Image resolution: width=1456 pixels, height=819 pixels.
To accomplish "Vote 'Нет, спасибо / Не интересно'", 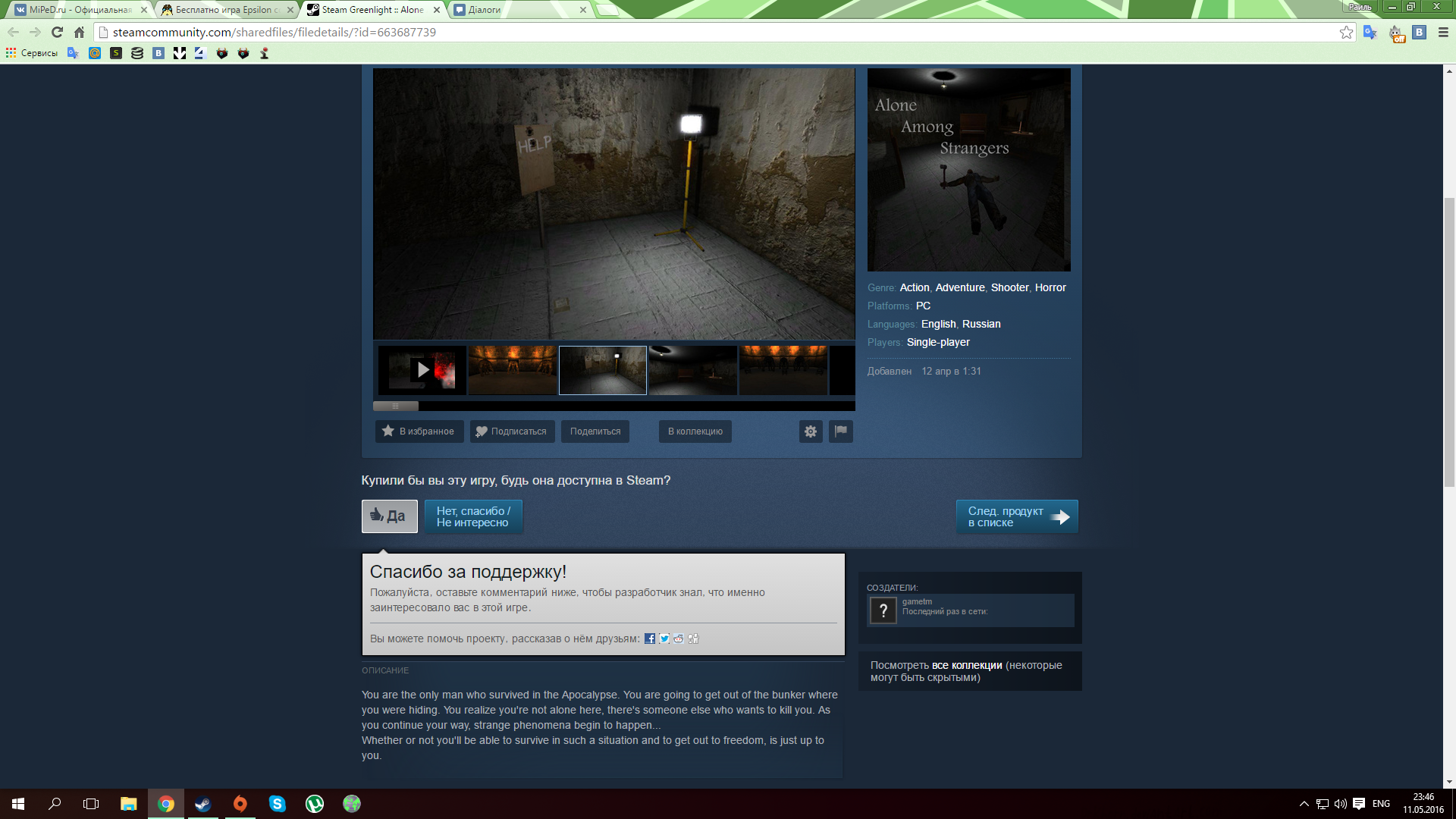I will (x=473, y=516).
